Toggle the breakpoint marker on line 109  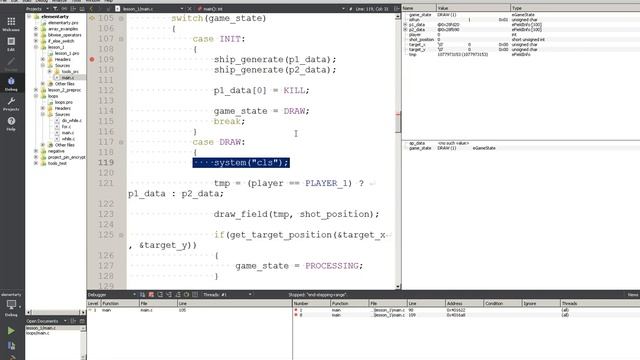pyautogui.click(x=92, y=59)
